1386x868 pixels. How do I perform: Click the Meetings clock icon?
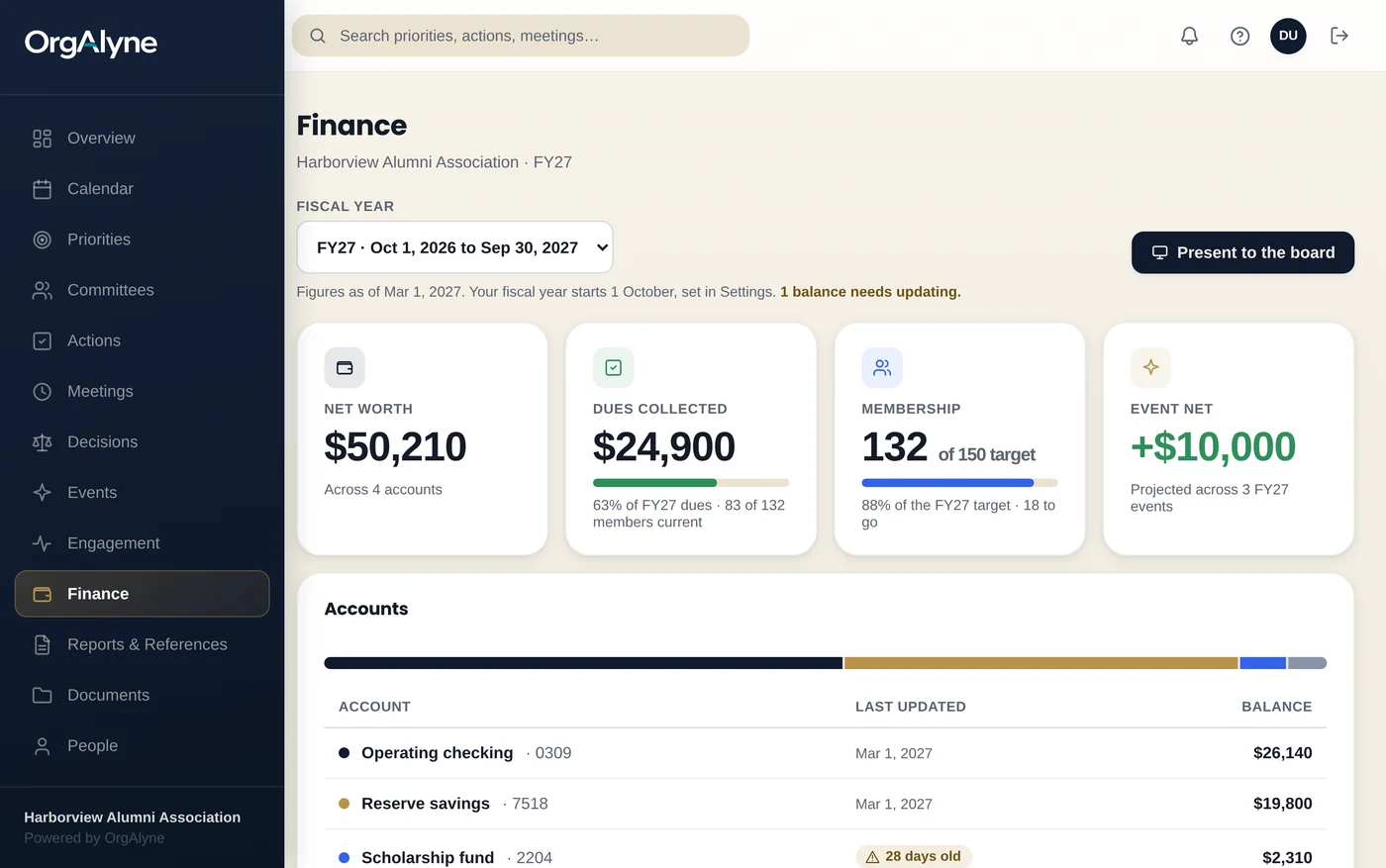click(x=42, y=392)
